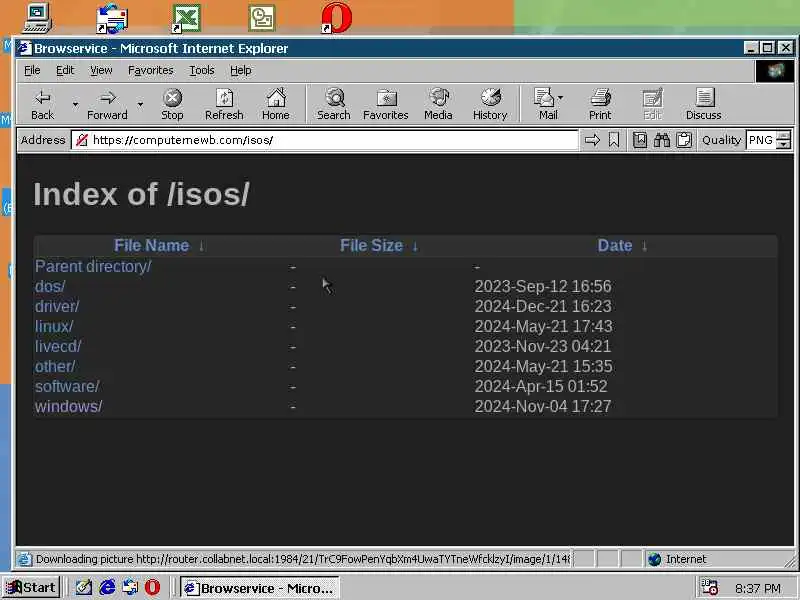Viewport: 800px width, 600px height.
Task: Open the Back history dropdown arrow
Action: 75,104
